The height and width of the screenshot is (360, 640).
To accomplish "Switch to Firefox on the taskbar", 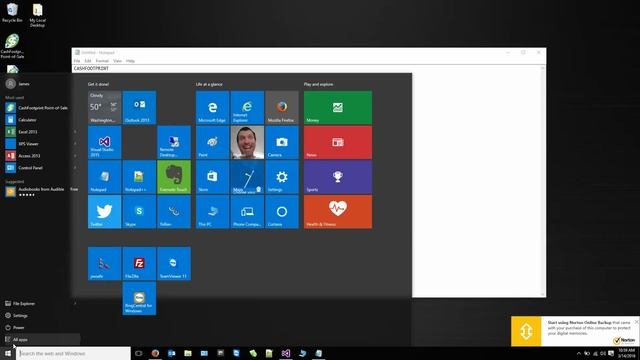I will pos(155,353).
